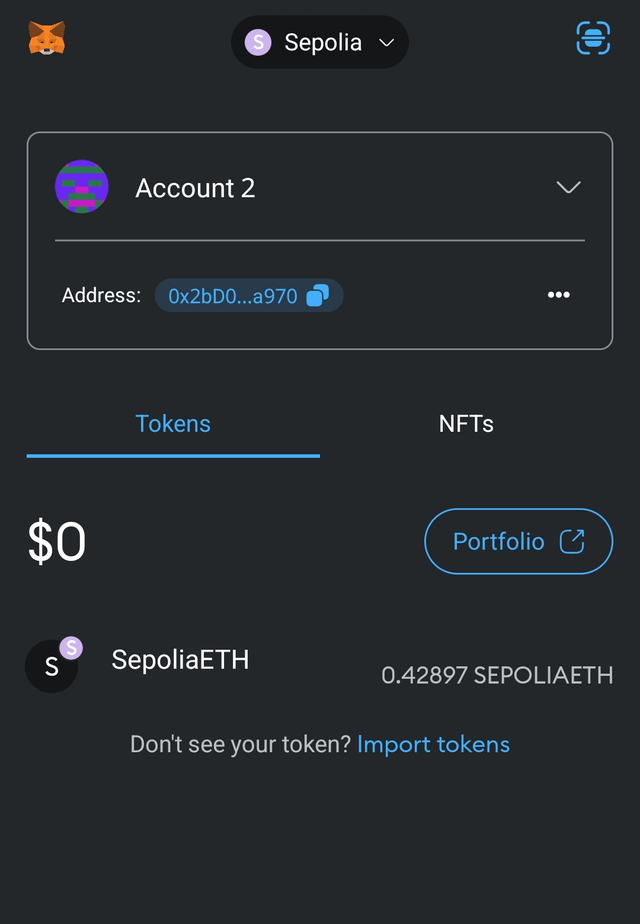Open the QR code scanner

pos(593,39)
